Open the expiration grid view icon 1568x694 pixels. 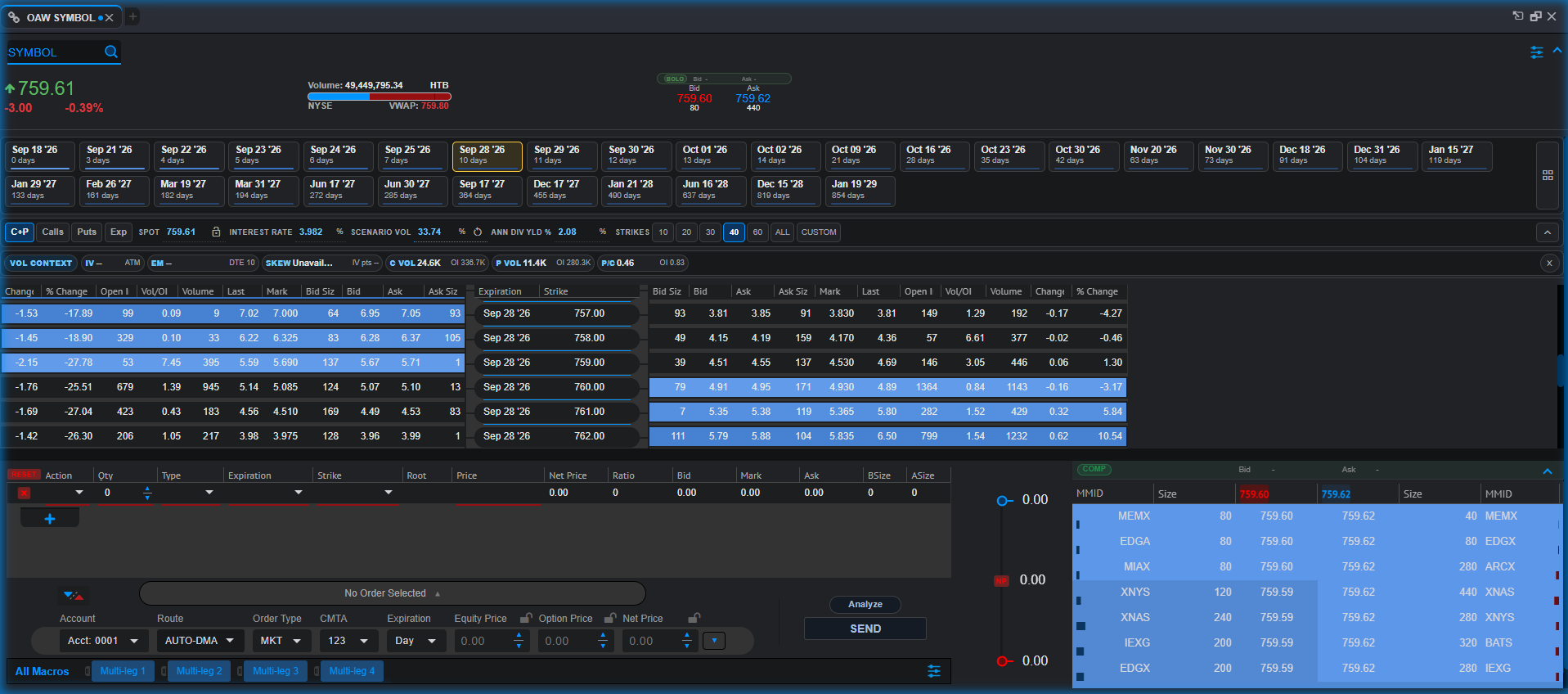point(1548,175)
